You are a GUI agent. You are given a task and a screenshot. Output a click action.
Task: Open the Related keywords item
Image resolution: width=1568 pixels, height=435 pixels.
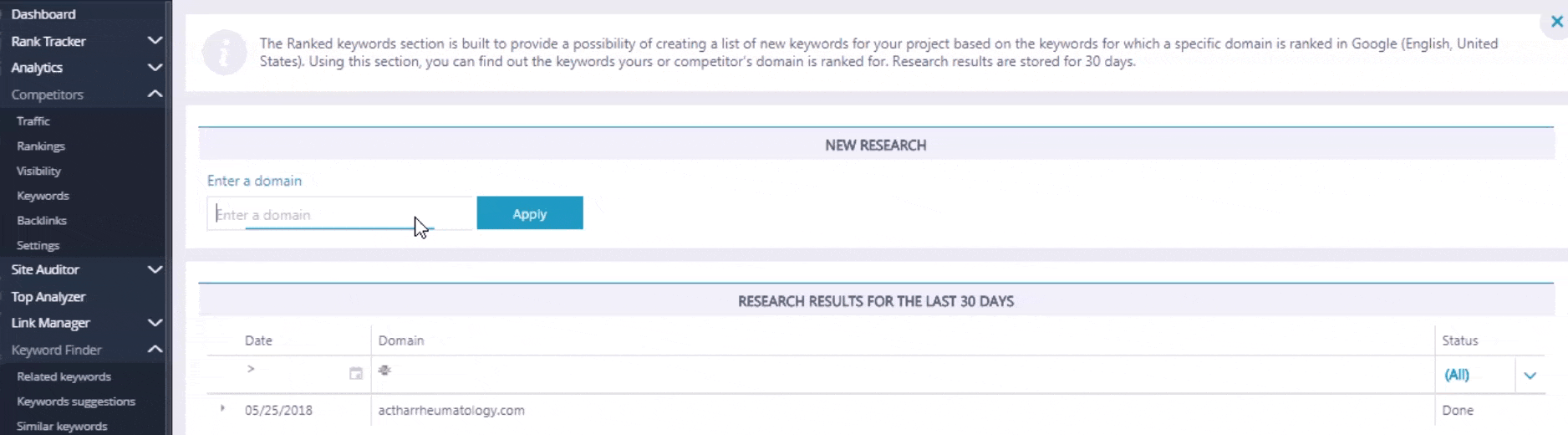point(64,376)
